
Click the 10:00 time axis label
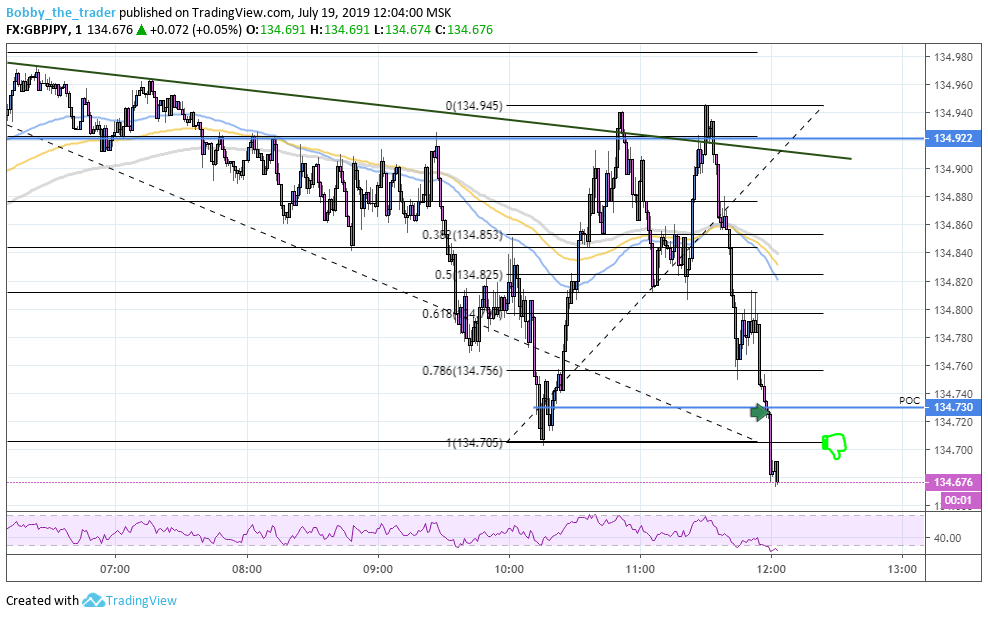[509, 569]
